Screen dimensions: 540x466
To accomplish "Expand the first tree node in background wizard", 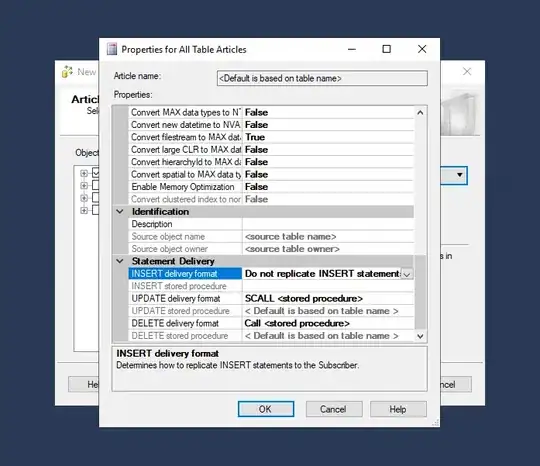I will pyautogui.click(x=84, y=173).
